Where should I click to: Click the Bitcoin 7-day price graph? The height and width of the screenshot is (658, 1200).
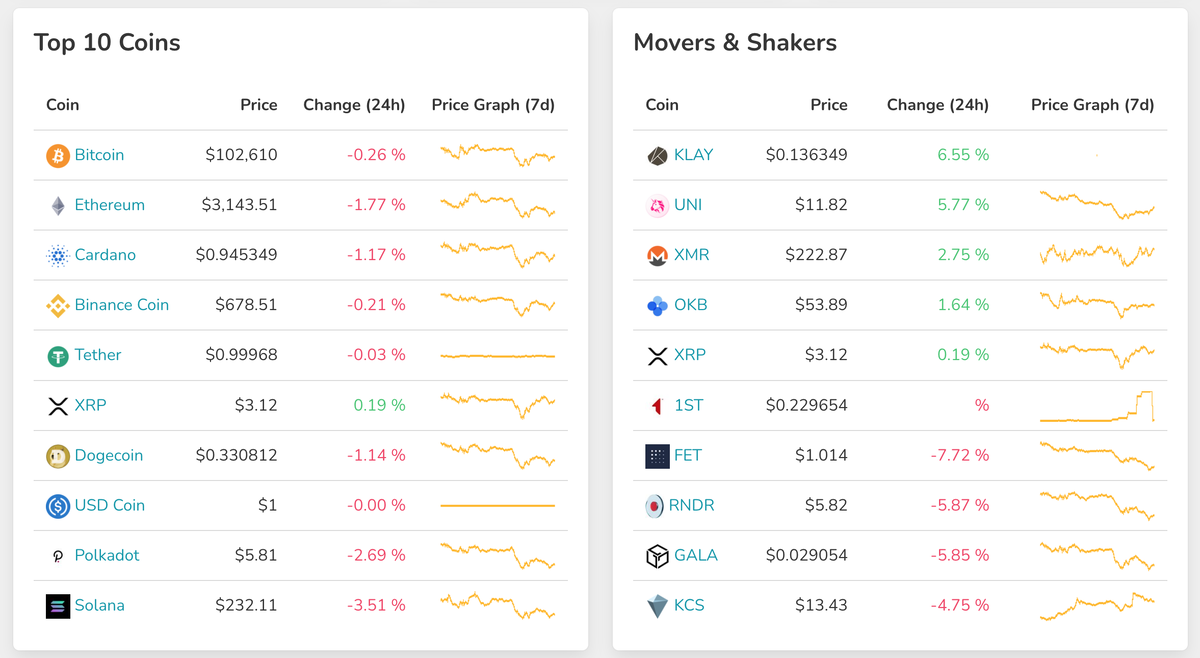pyautogui.click(x=497, y=155)
